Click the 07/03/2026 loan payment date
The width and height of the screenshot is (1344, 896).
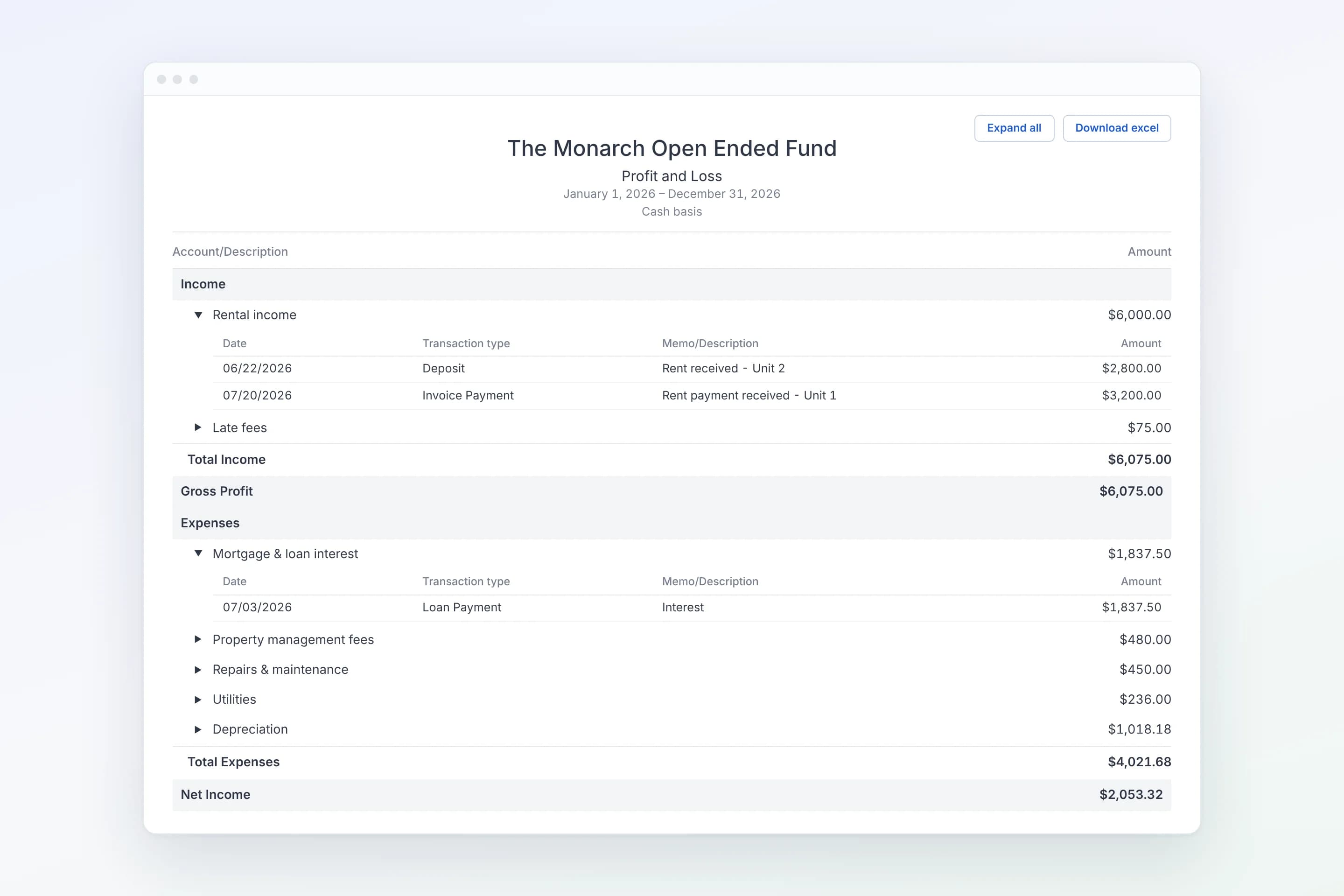click(x=257, y=608)
